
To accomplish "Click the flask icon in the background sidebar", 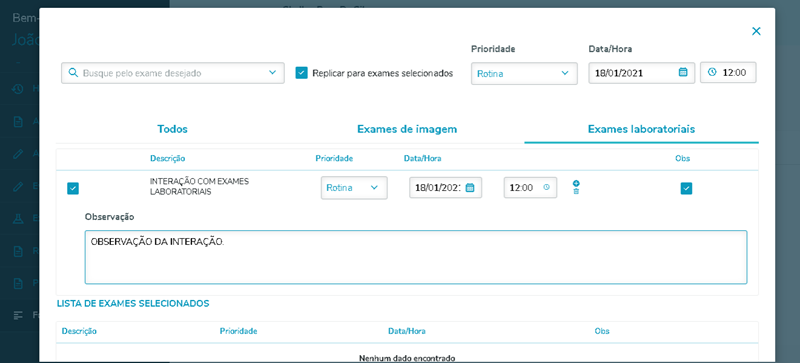I will pyautogui.click(x=18, y=219).
